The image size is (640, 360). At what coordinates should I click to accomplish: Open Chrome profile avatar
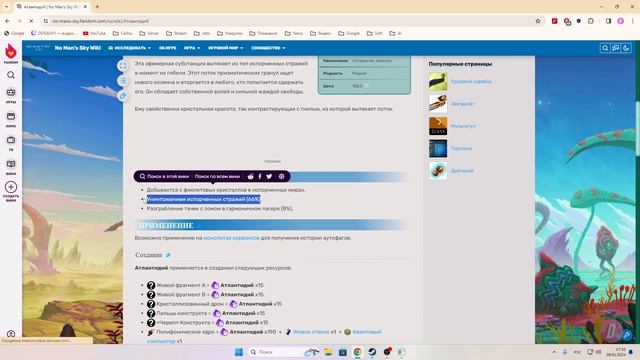tap(620, 21)
